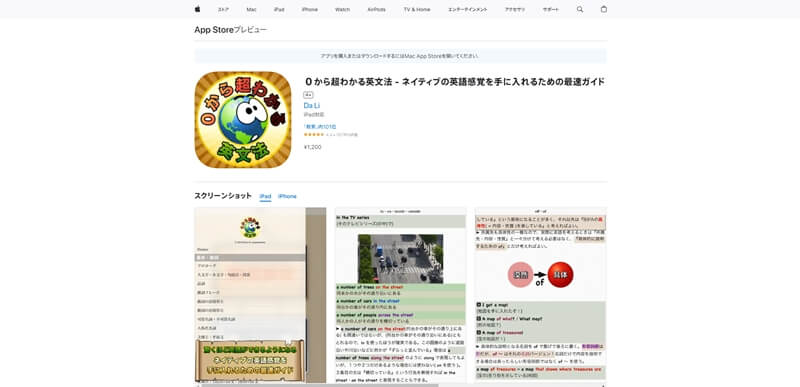Open the iPad navigation menu item
This screenshot has height=387, width=800.
[279, 10]
